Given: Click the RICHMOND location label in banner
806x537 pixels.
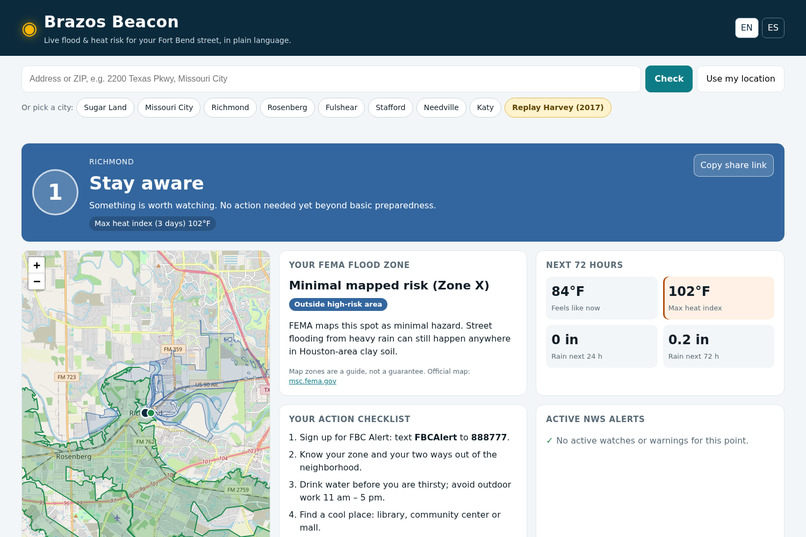Looking at the screenshot, I should [112, 162].
